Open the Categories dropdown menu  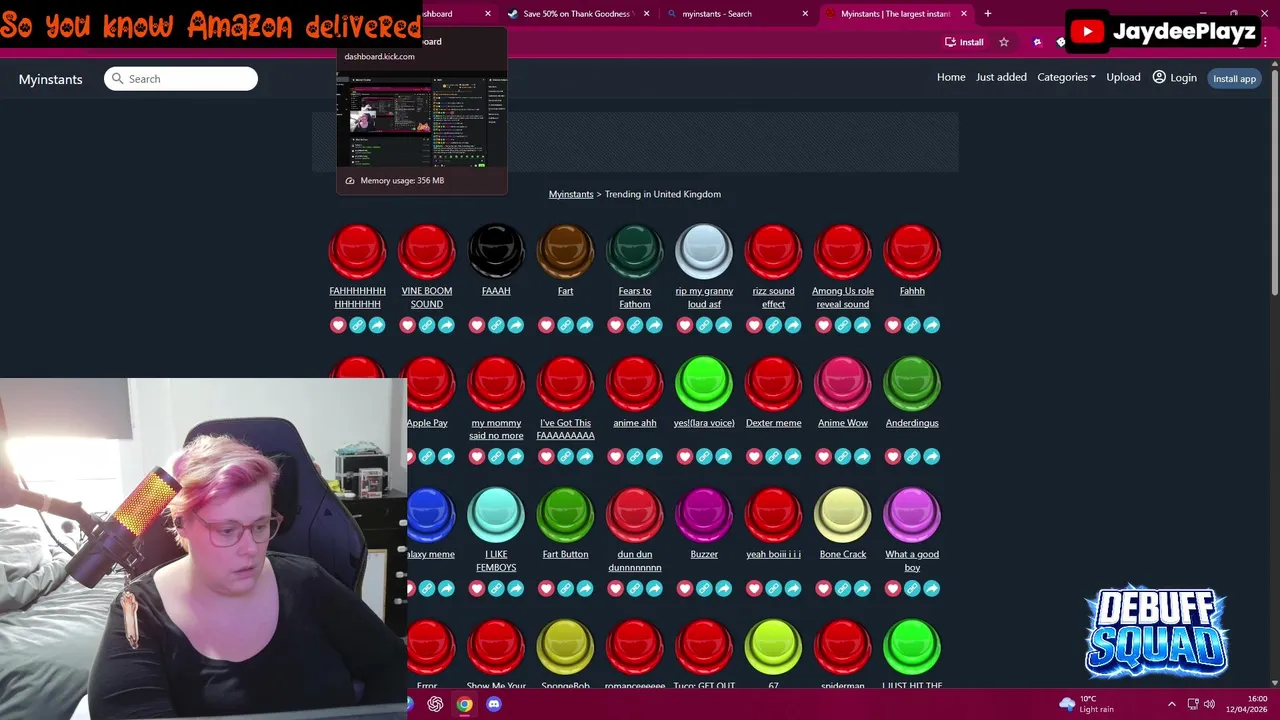click(x=1066, y=77)
